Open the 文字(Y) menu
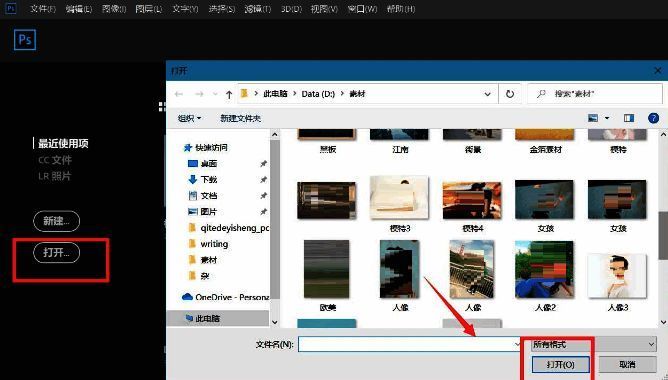This screenshot has width=668, height=380. pos(185,9)
